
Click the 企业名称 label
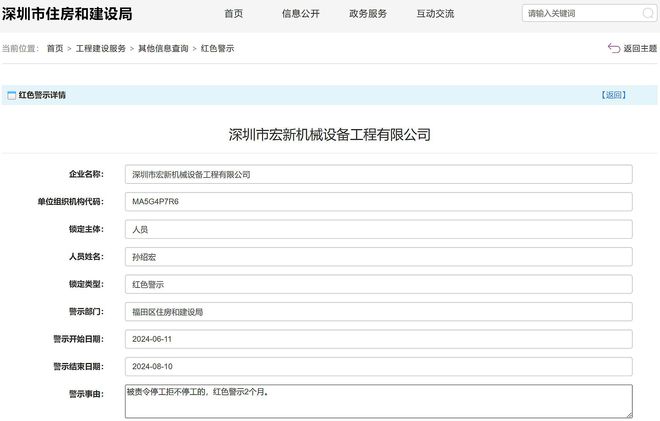[x=86, y=174]
